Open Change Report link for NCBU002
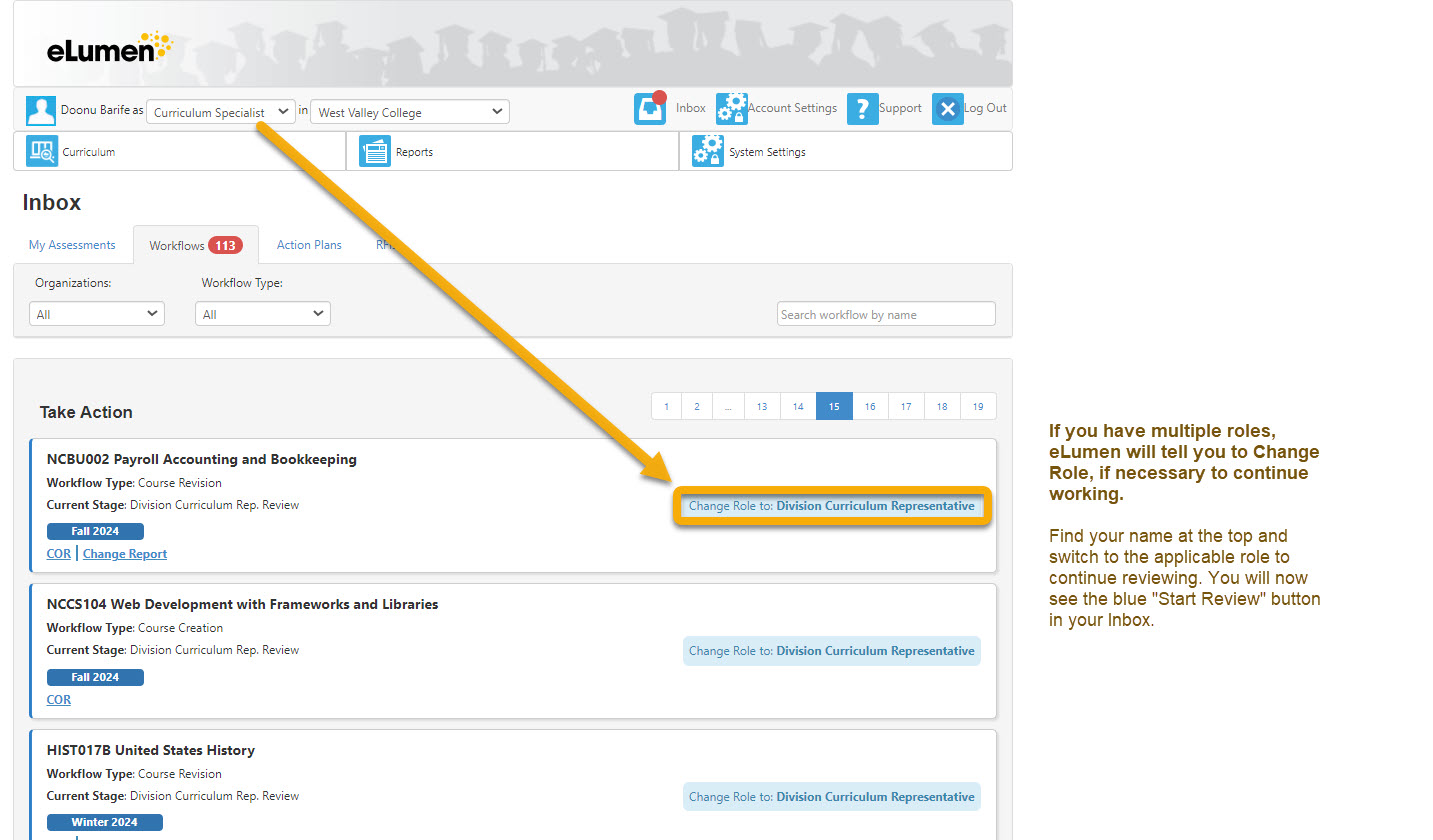The width and height of the screenshot is (1433, 840). coord(125,554)
